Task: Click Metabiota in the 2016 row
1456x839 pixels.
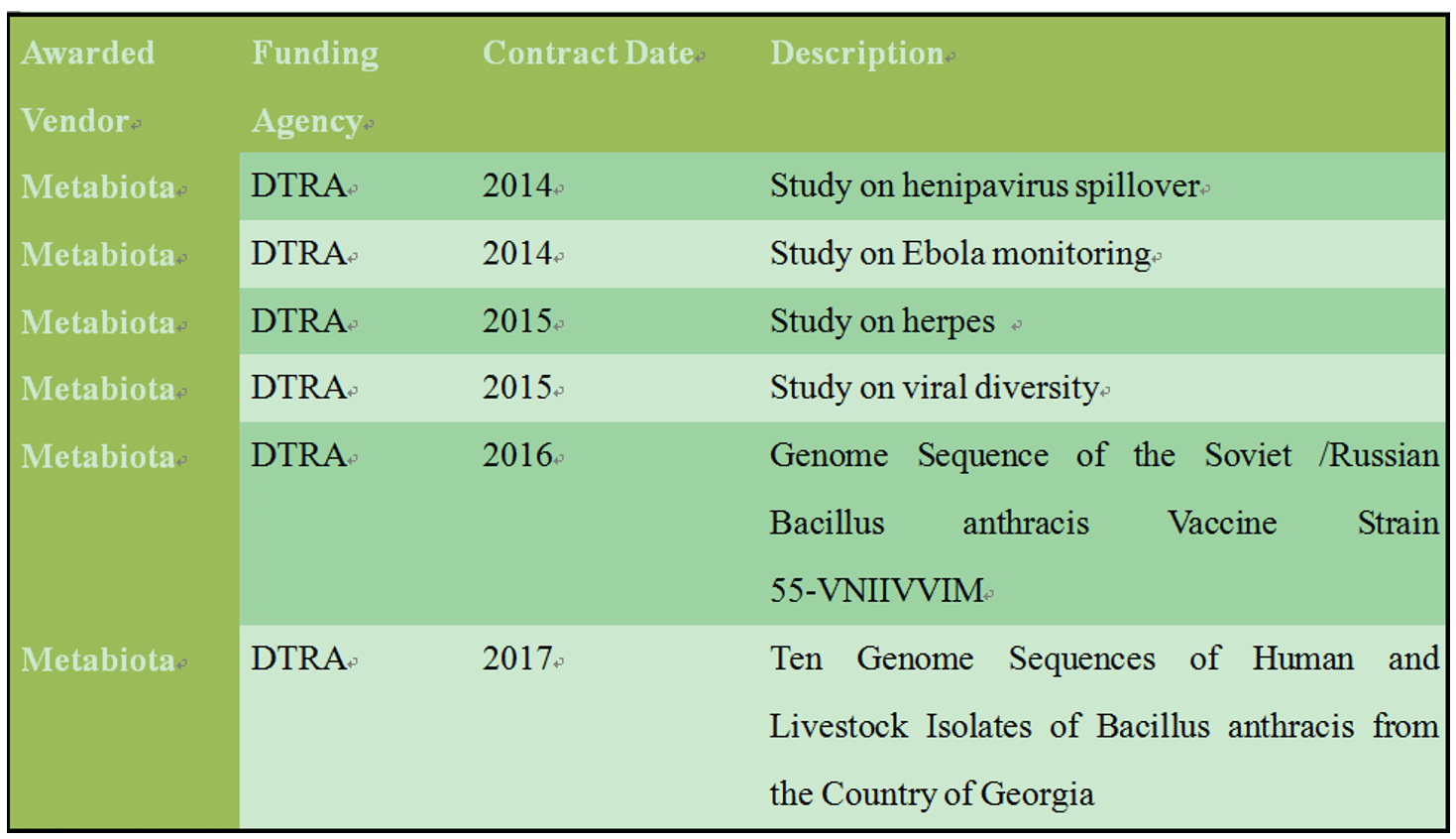Action: point(98,456)
